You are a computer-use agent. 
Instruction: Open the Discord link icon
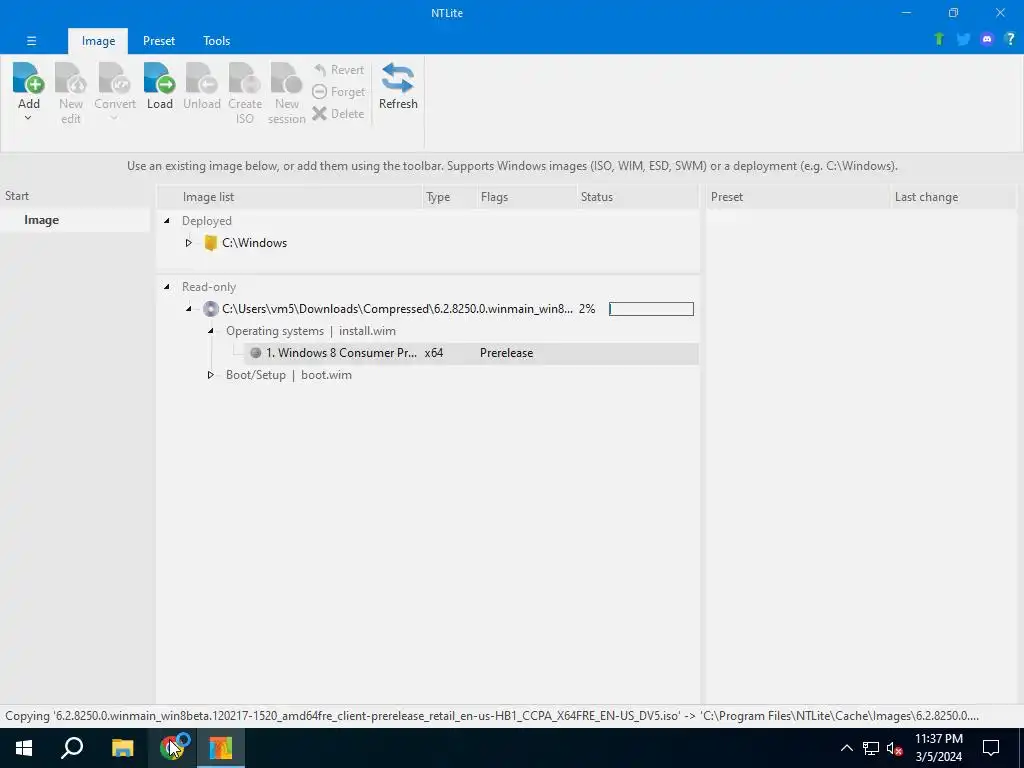987,39
